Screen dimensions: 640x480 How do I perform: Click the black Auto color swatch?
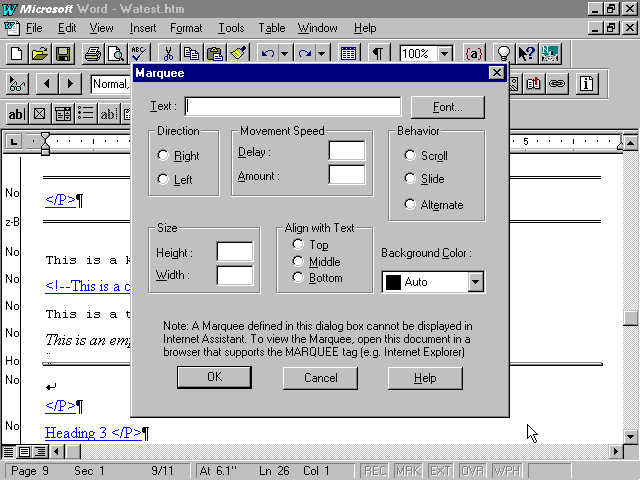(394, 282)
